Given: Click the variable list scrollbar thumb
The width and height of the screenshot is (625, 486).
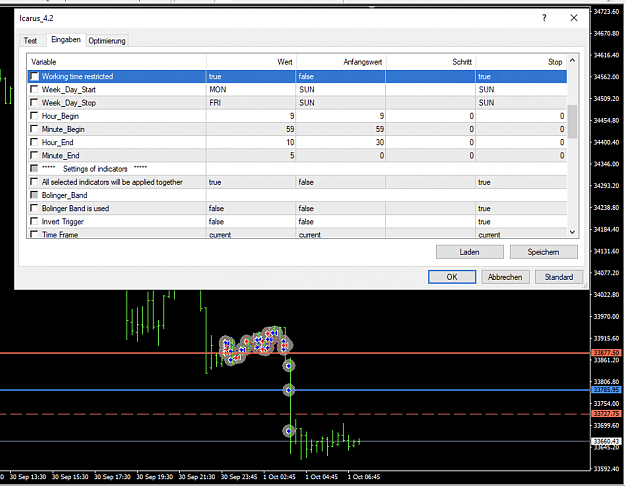Looking at the screenshot, I should (572, 121).
